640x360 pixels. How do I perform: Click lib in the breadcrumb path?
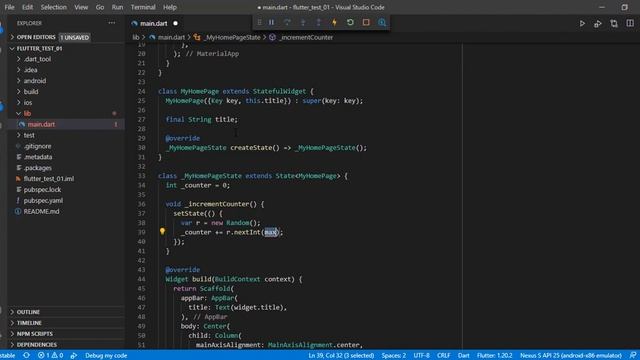tap(136, 37)
